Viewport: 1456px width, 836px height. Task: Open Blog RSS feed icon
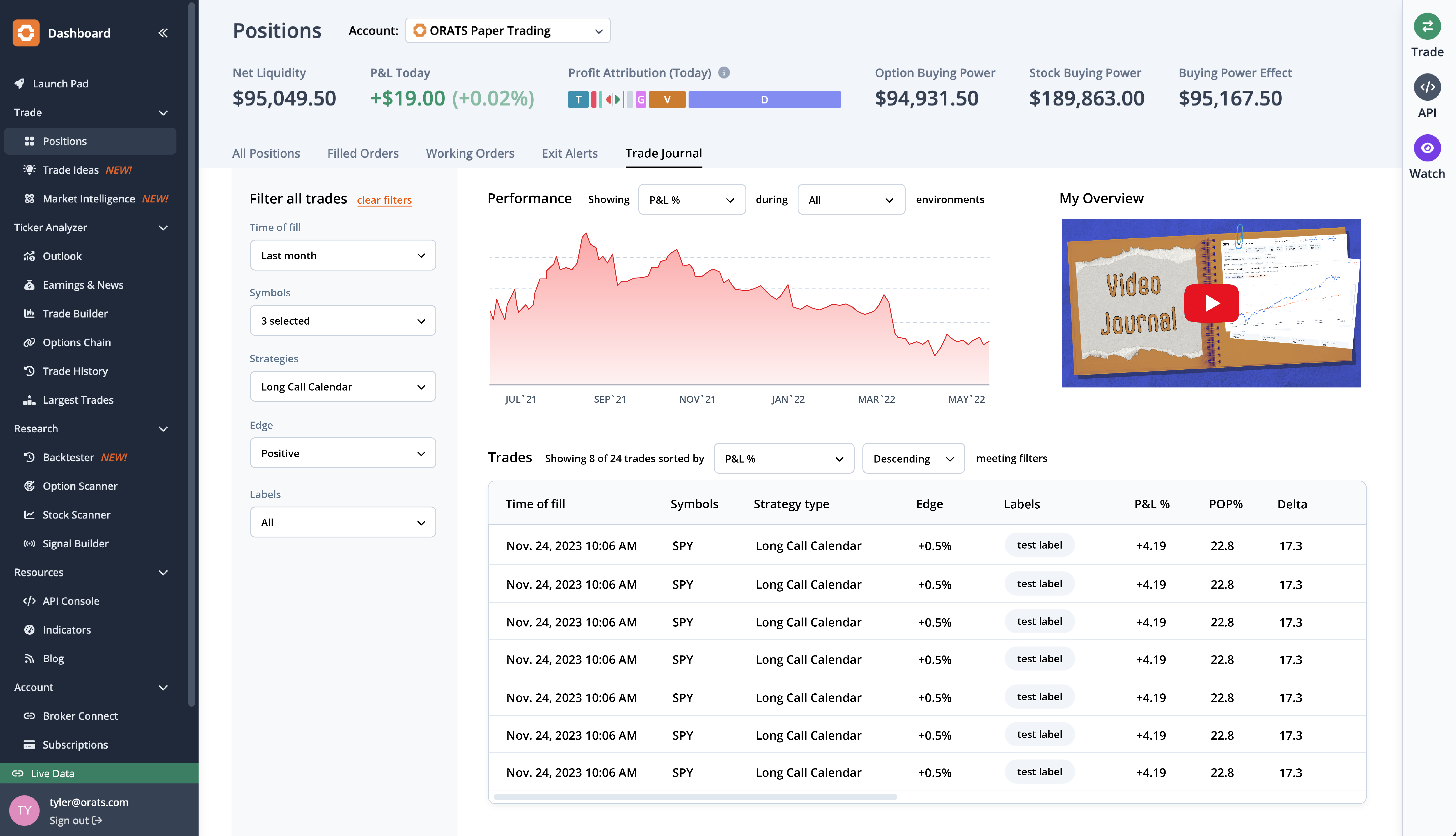[29, 658]
